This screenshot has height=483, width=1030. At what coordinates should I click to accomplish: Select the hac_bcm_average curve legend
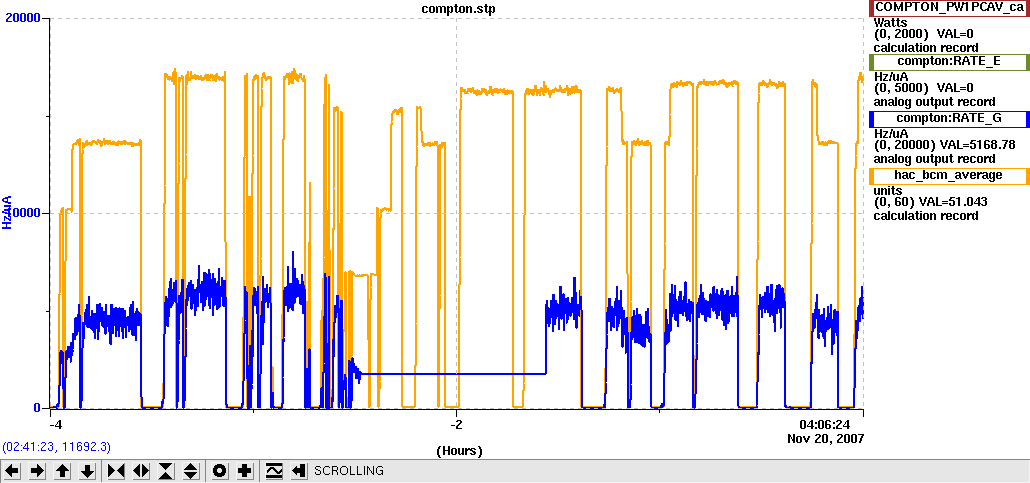pos(949,175)
